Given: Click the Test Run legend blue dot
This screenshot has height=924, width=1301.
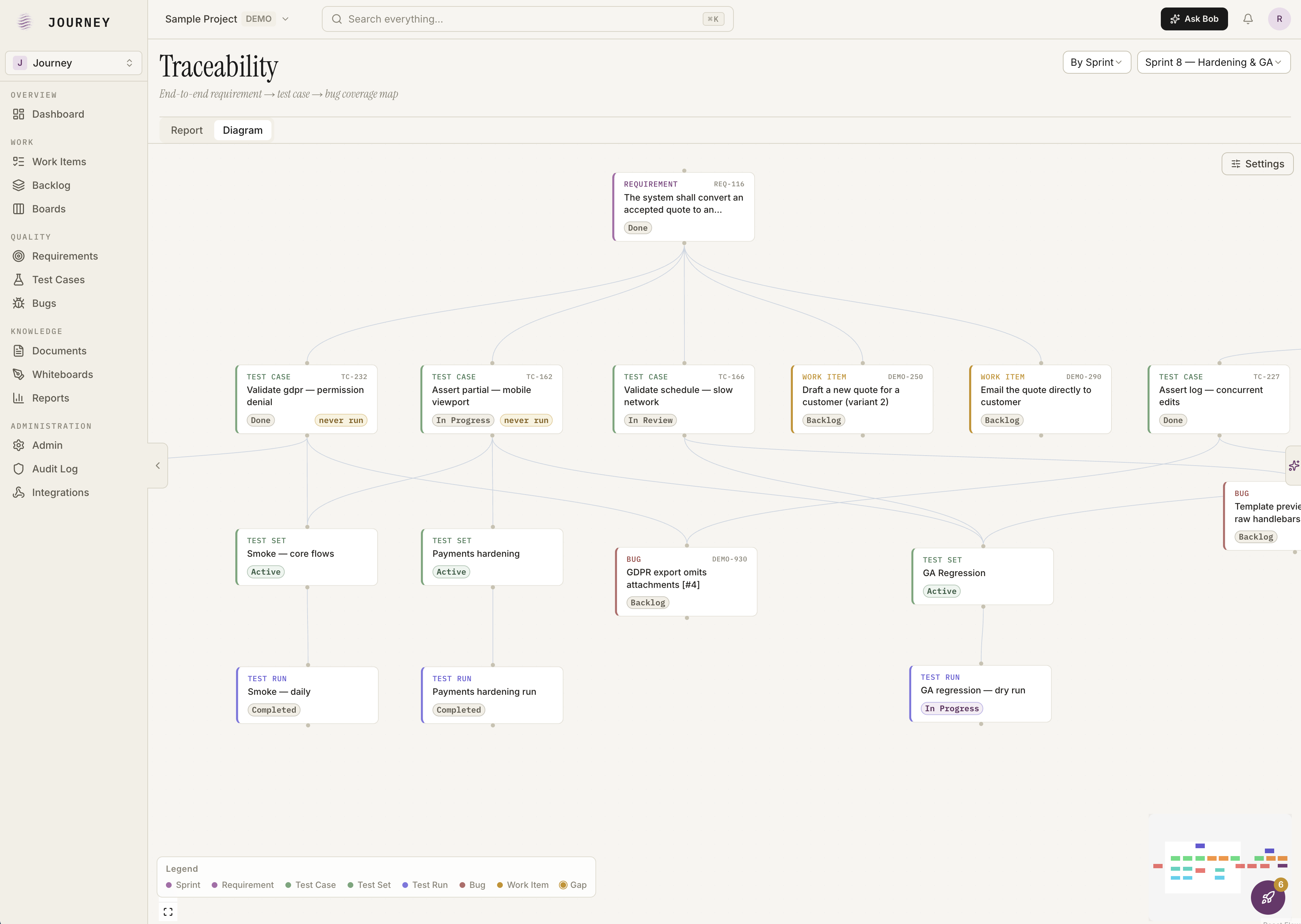Looking at the screenshot, I should tap(405, 885).
